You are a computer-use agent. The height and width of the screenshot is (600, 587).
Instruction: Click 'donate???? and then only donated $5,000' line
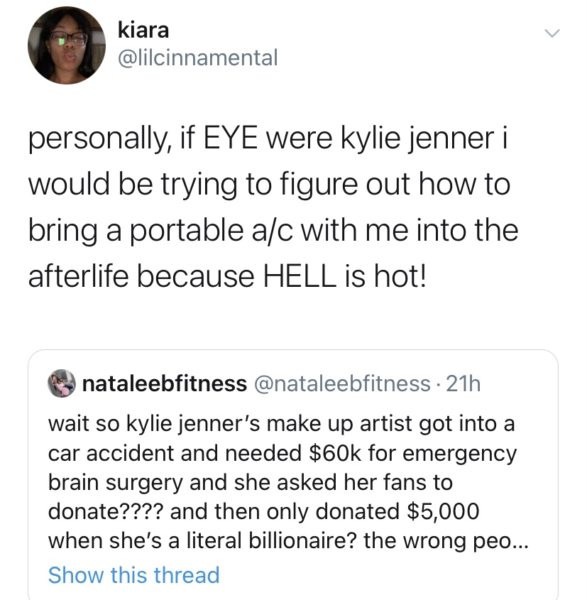point(264,512)
